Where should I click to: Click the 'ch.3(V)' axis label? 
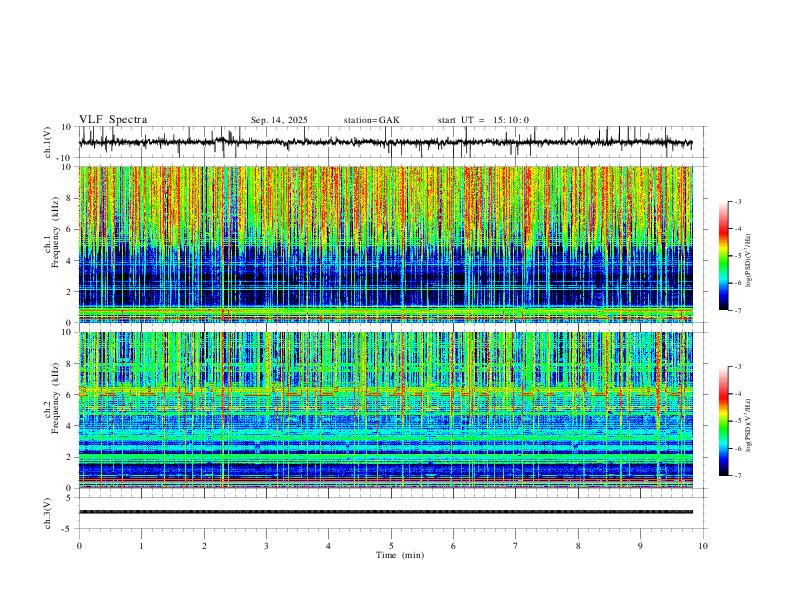(48, 514)
